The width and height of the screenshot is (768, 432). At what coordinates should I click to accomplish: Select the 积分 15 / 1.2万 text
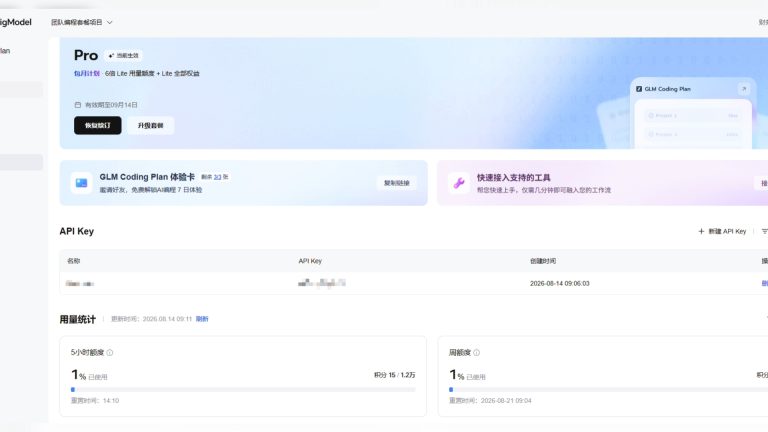coord(394,375)
